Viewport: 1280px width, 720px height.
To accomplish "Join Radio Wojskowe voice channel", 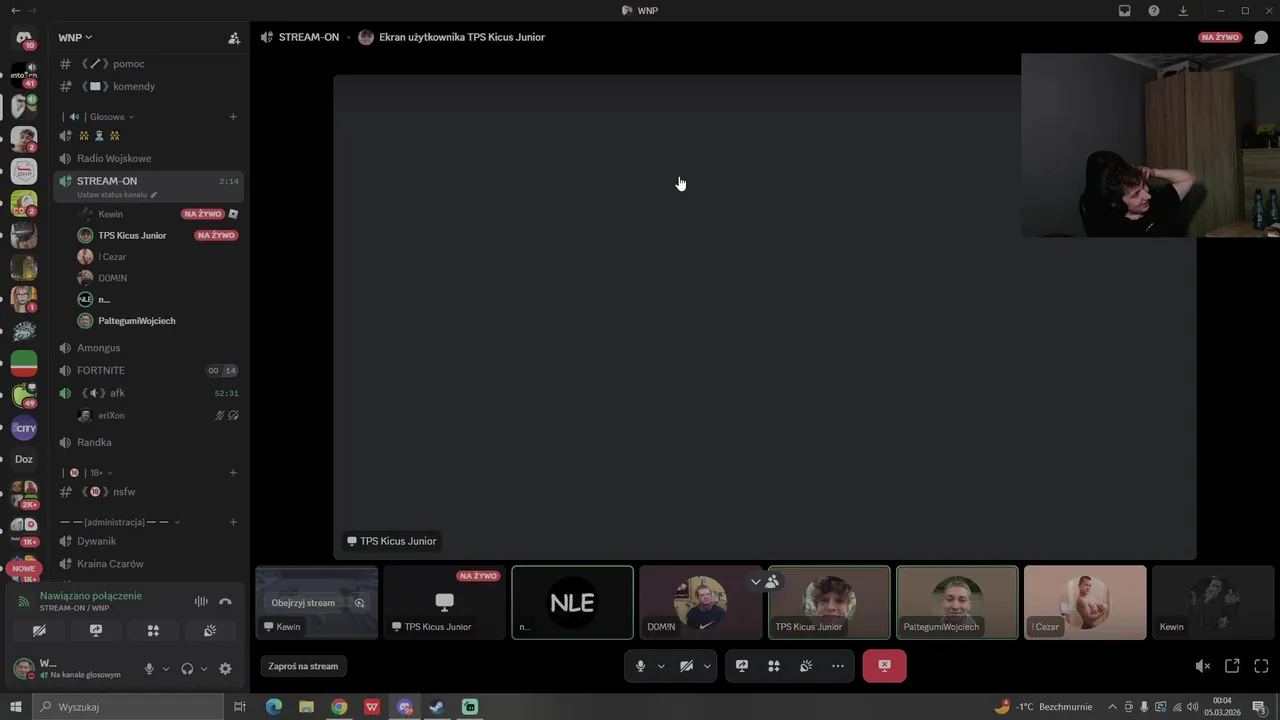I will pyautogui.click(x=148, y=159).
